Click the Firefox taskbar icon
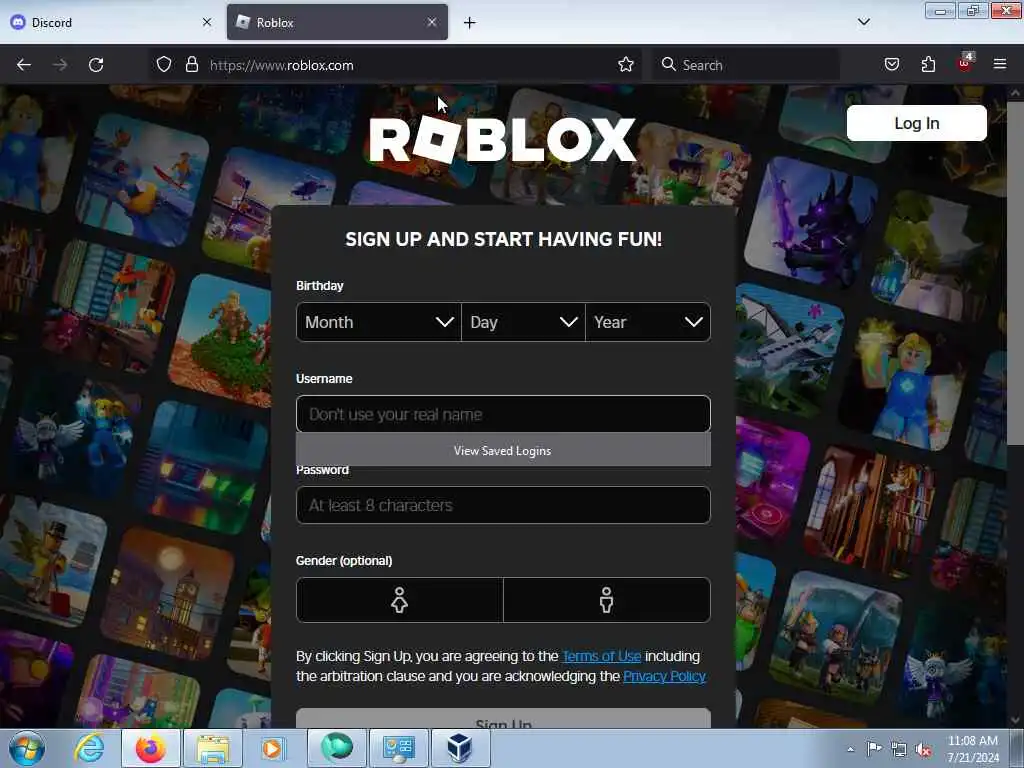Viewport: 1024px width, 768px height. 150,748
